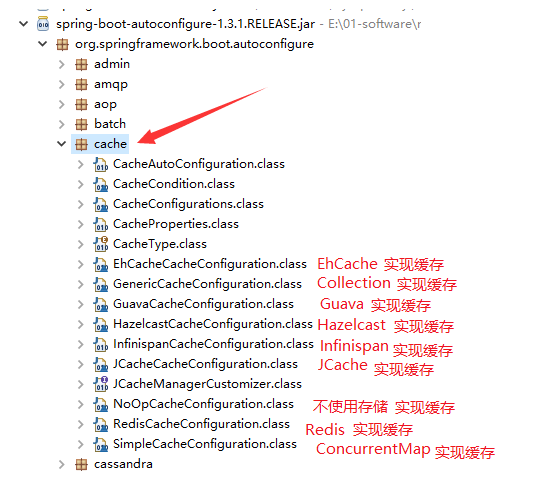The height and width of the screenshot is (478, 558).
Task: Click the spring-boot-autoconfigure jar file icon
Action: pos(43,24)
